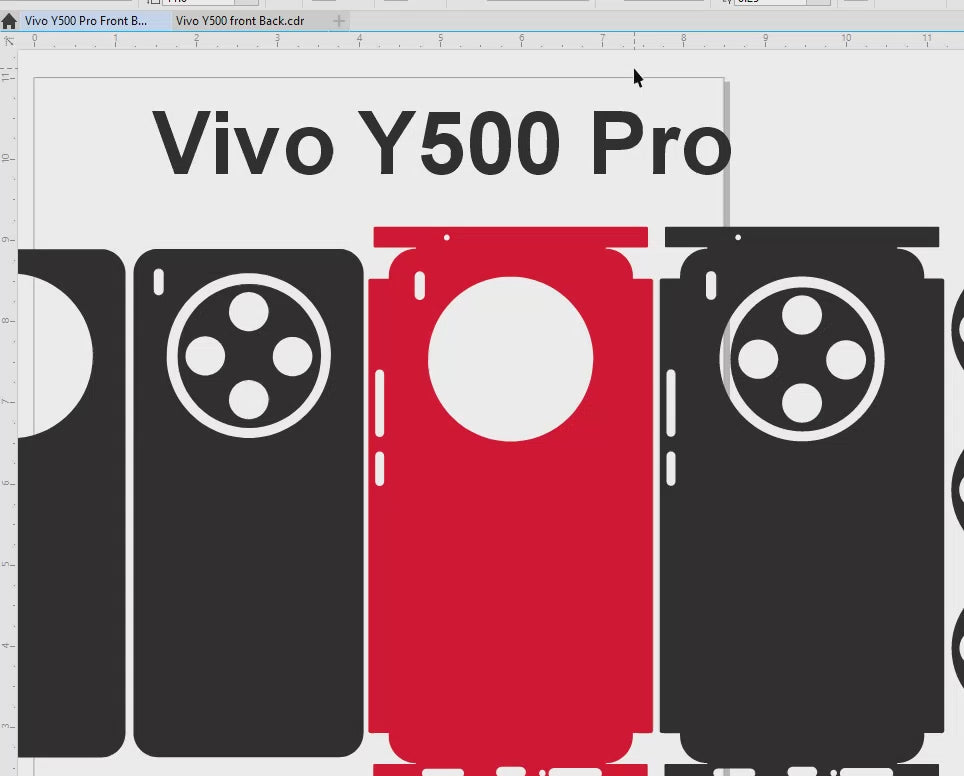The height and width of the screenshot is (776, 964).
Task: Select the right black full-wrap skin body
Action: click(800, 600)
